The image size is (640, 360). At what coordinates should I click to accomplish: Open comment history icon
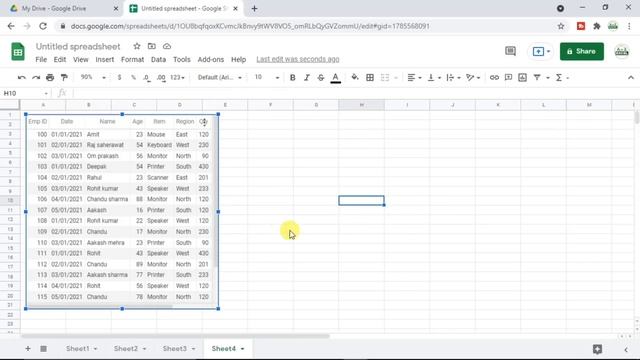tap(510, 51)
